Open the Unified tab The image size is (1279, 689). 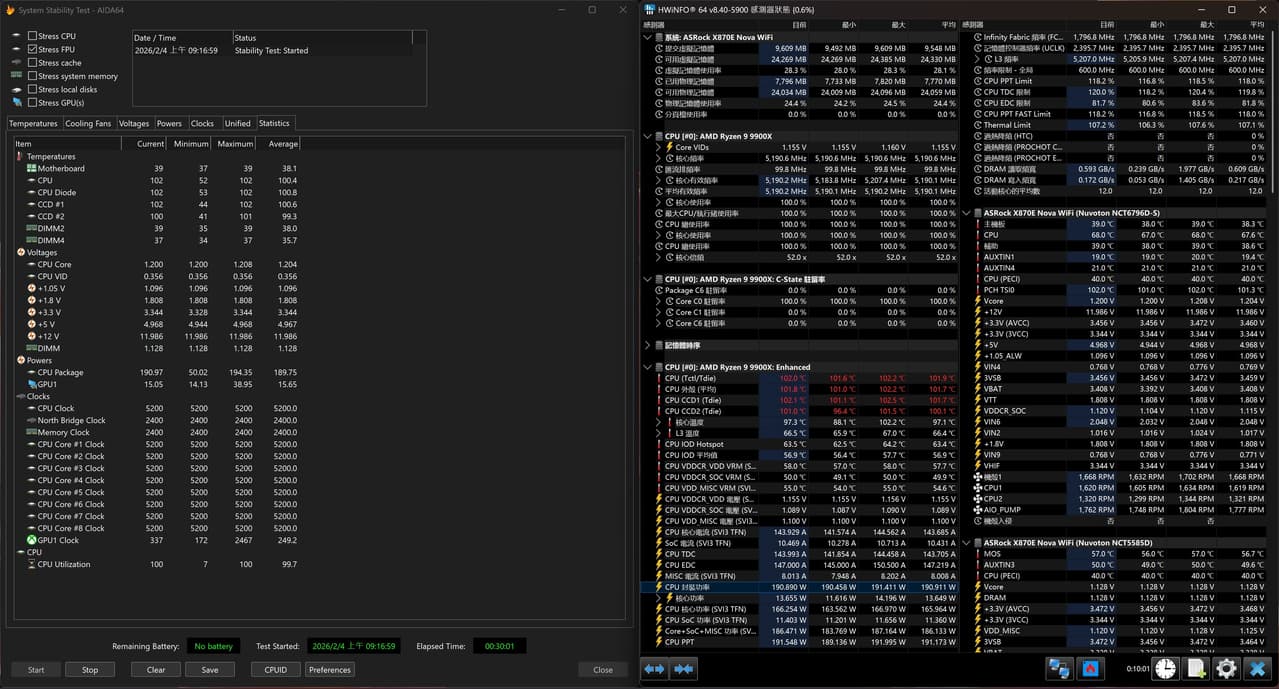pos(238,124)
